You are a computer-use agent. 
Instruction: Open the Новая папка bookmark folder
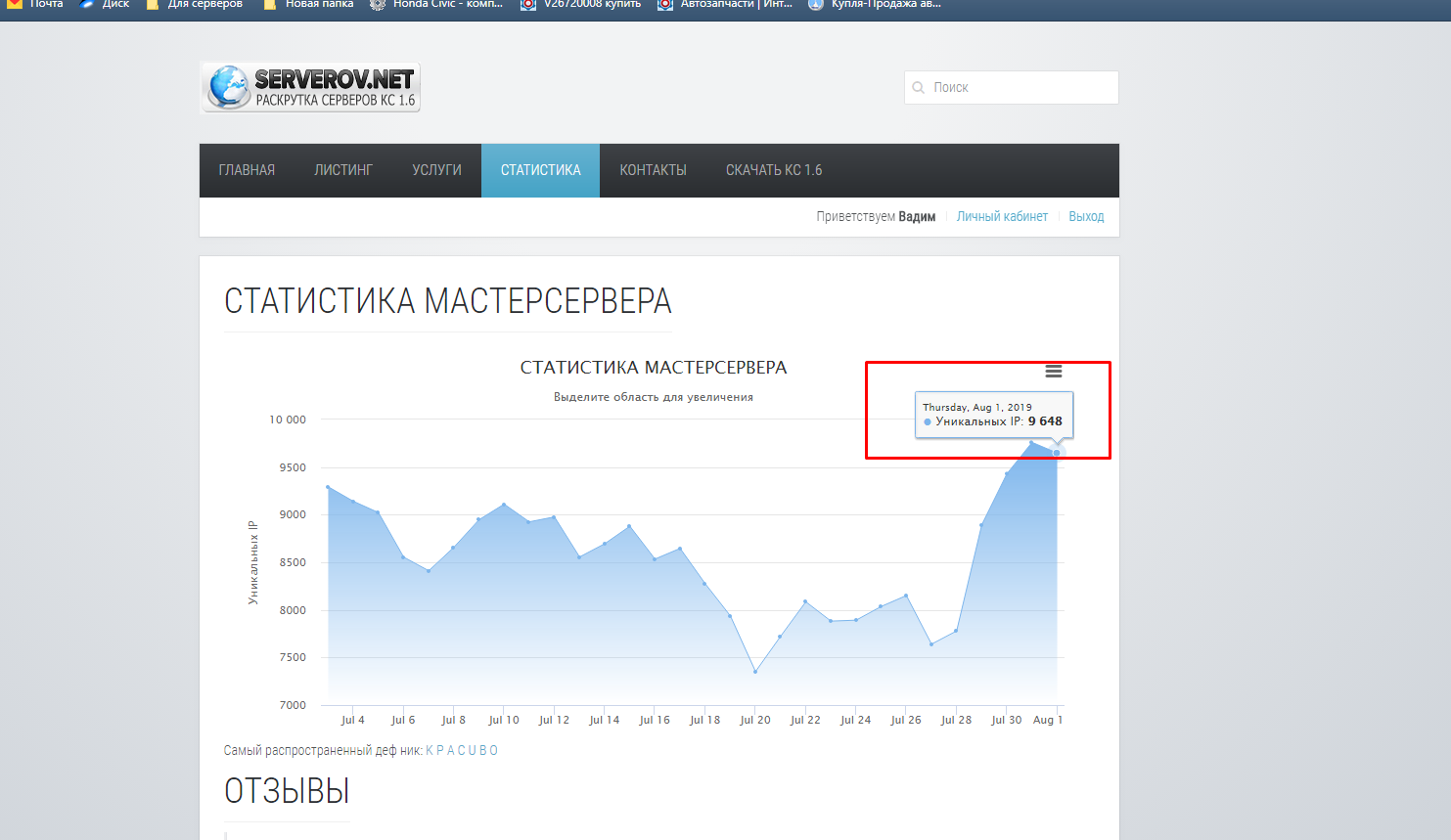[309, 4]
